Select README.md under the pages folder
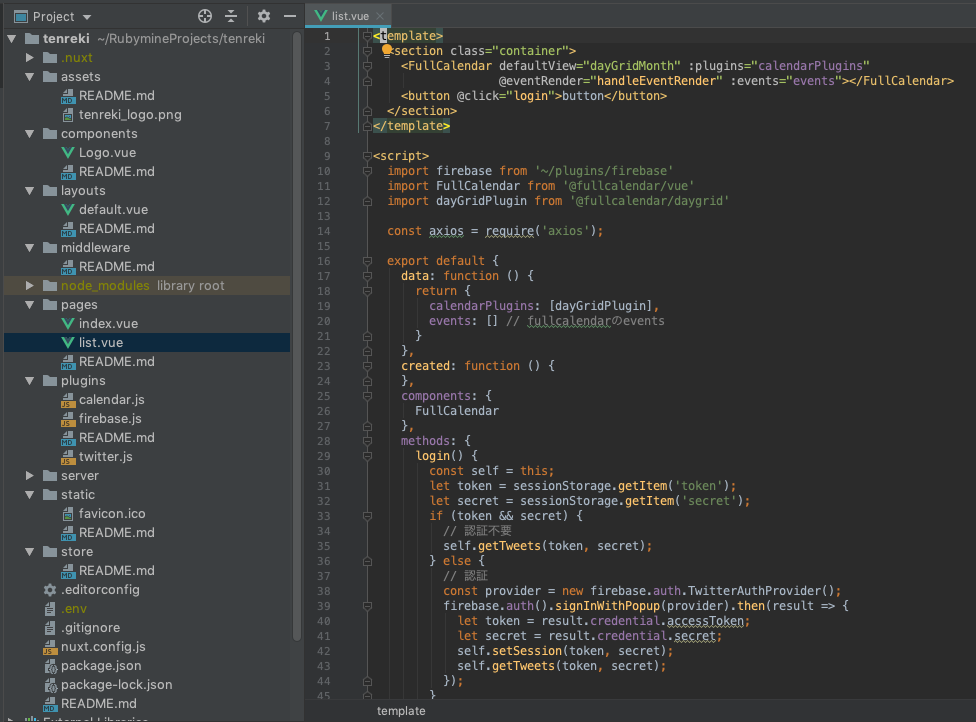Screen dimensions: 976x722 tap(147, 362)
